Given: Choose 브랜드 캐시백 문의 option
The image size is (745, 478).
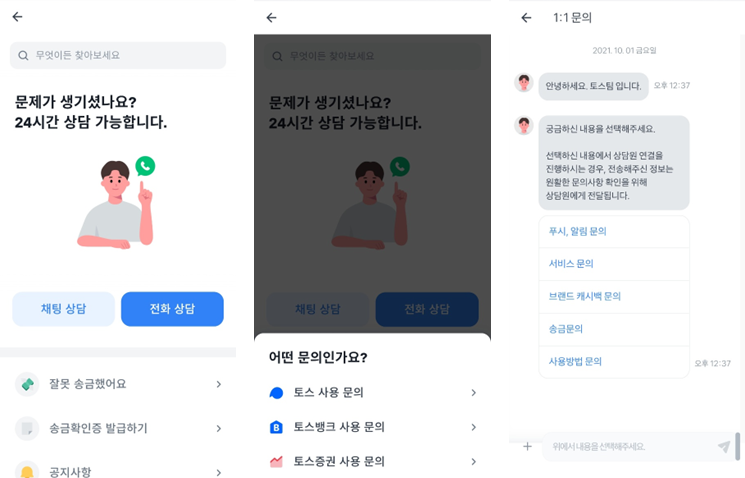Looking at the screenshot, I should click(614, 296).
